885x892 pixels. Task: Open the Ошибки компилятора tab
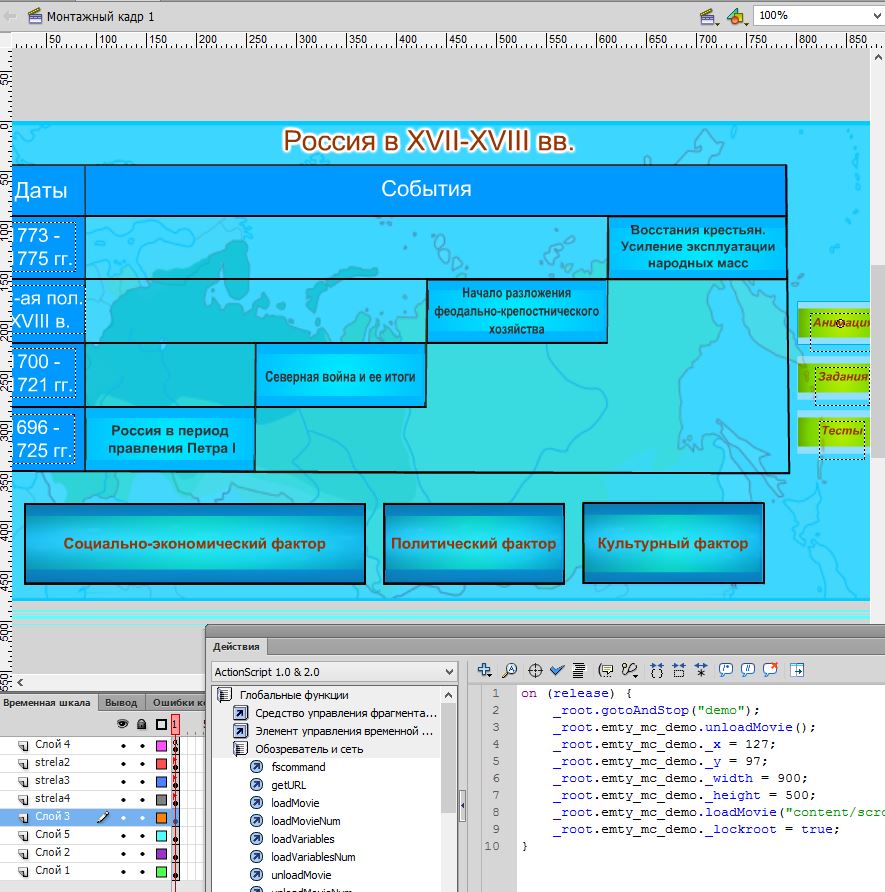point(176,703)
